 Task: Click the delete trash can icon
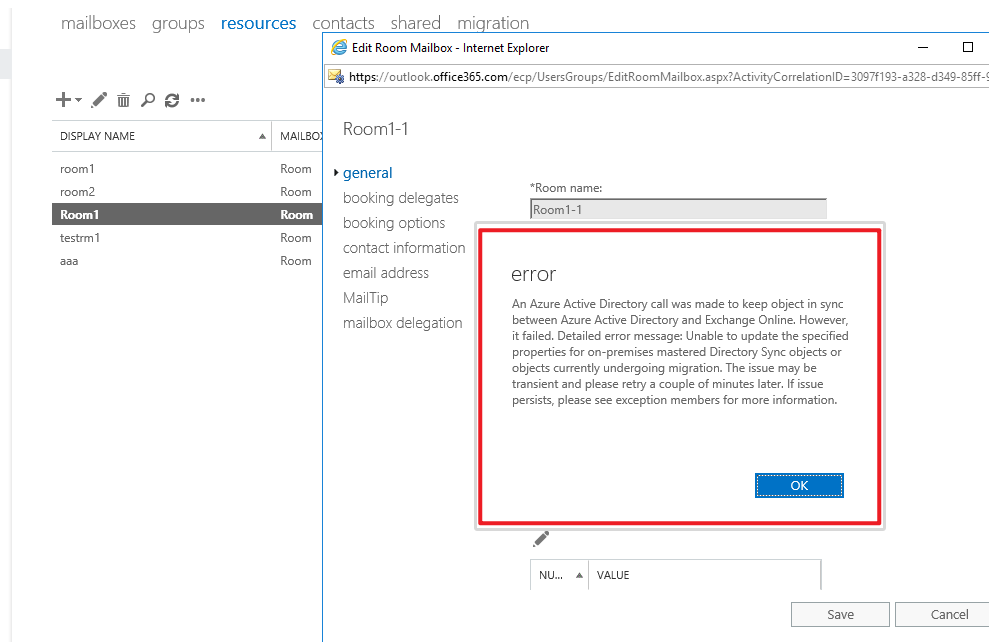[124, 100]
